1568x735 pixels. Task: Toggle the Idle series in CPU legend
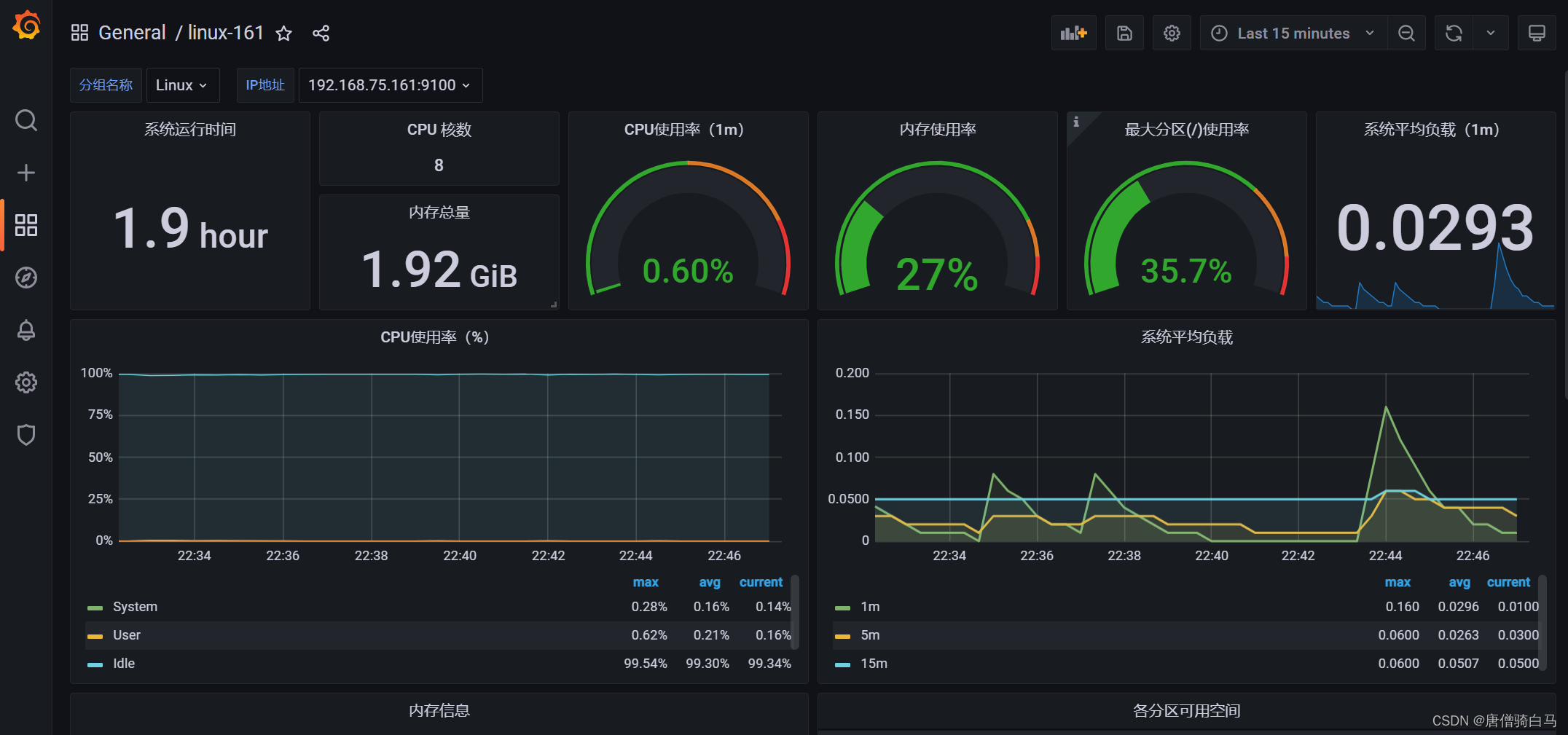pyautogui.click(x=124, y=664)
